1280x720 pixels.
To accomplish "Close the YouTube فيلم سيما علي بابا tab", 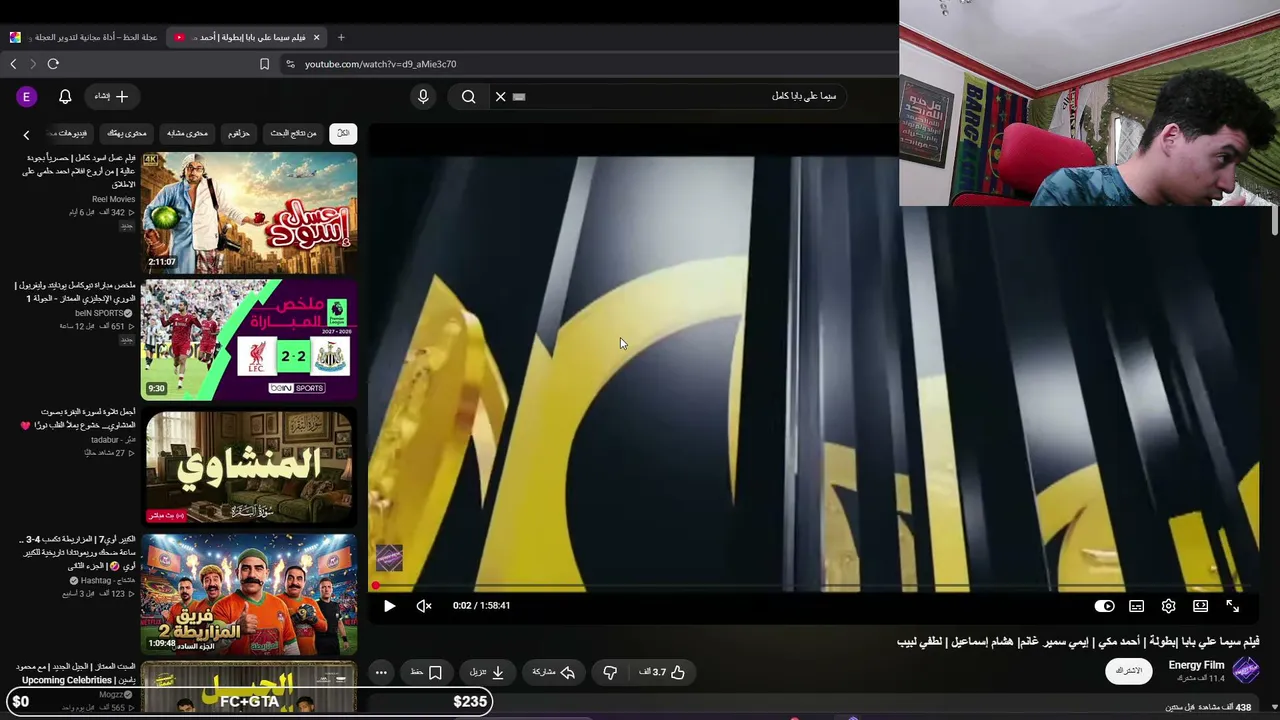I will 316,37.
